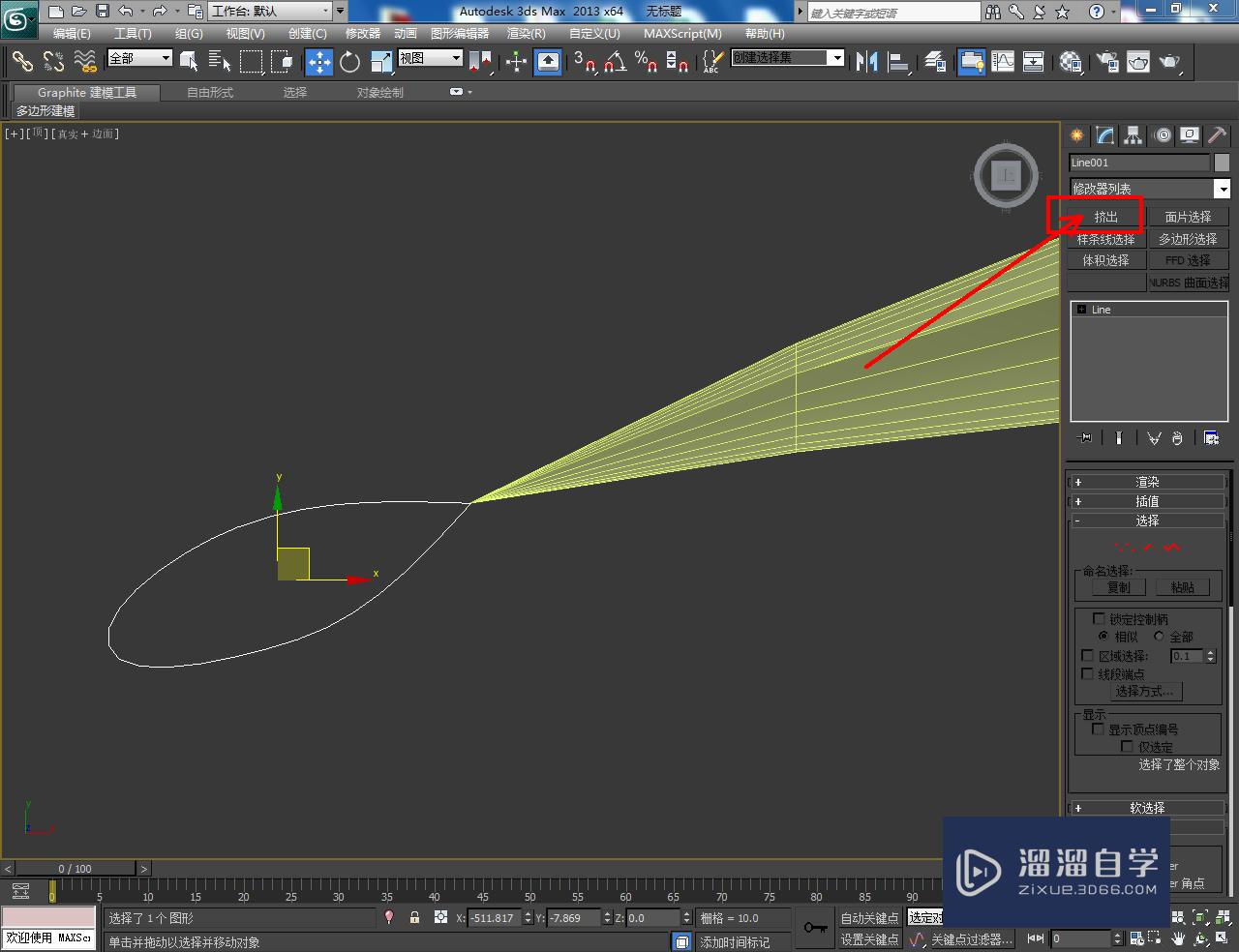Open the 视图 reference coordinate dropdown
1239x952 pixels.
point(431,58)
